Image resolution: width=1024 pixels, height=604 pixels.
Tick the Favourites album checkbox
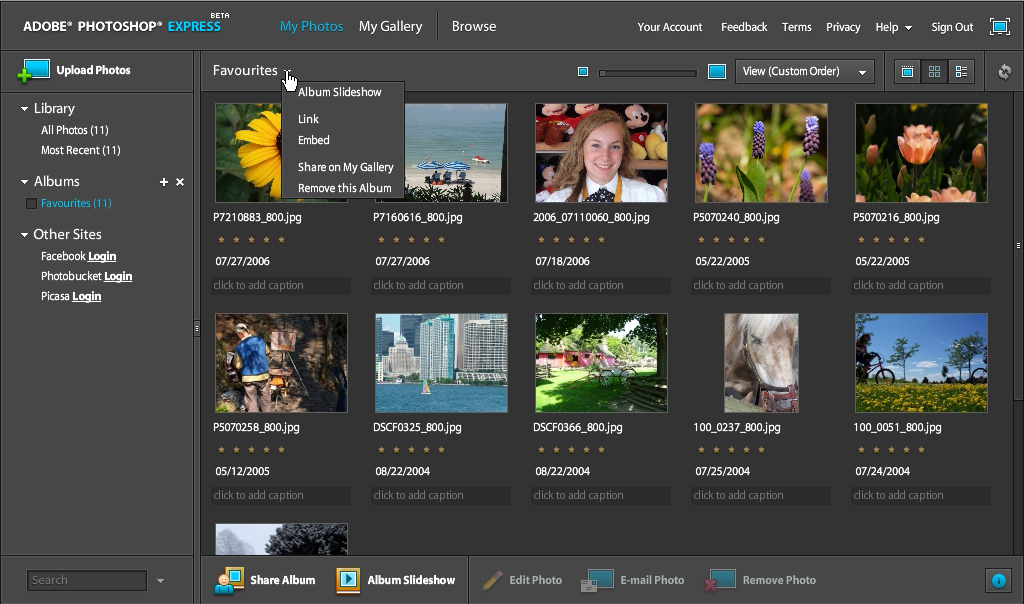pyautogui.click(x=31, y=204)
